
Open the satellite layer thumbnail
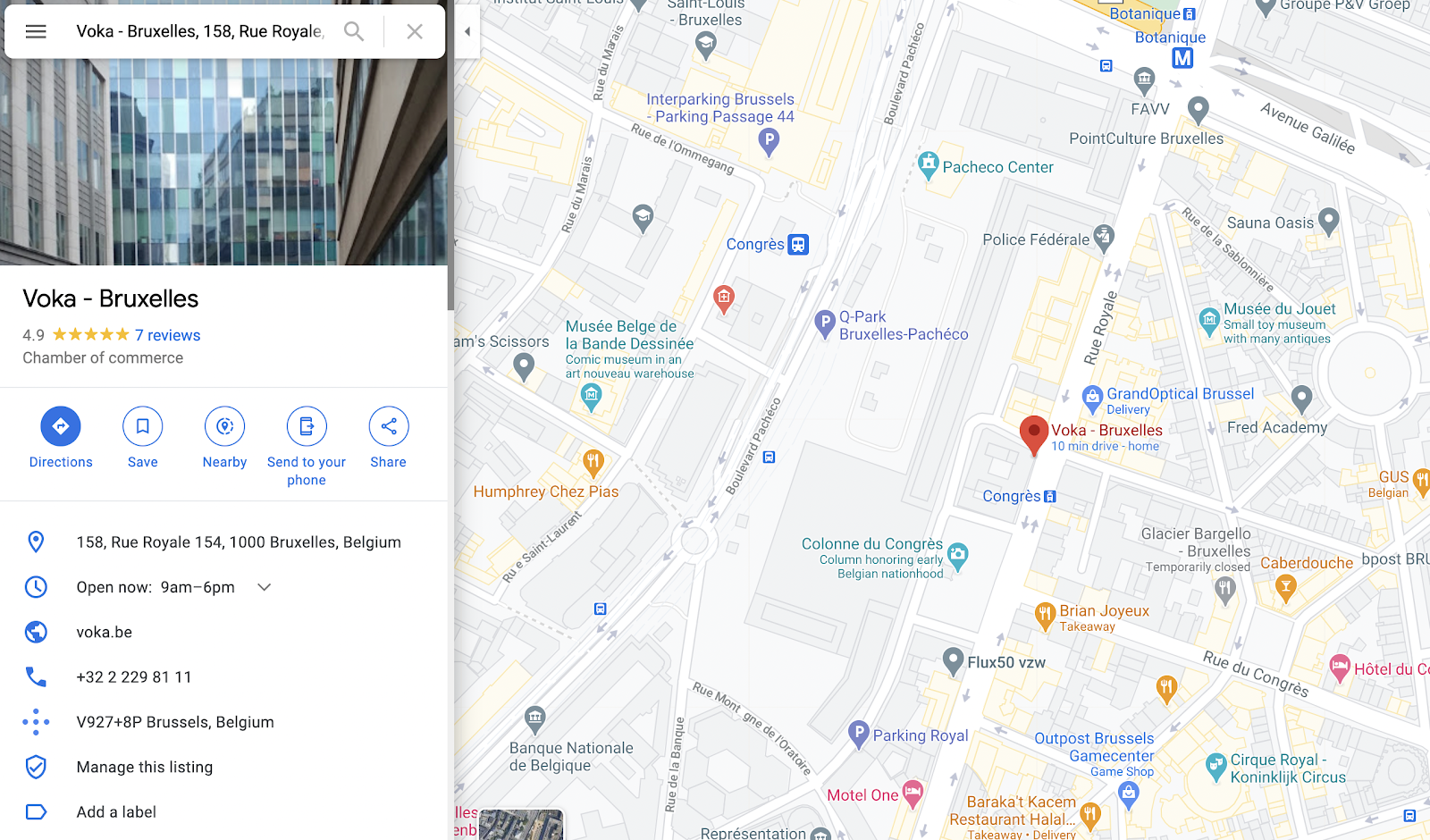[x=521, y=825]
